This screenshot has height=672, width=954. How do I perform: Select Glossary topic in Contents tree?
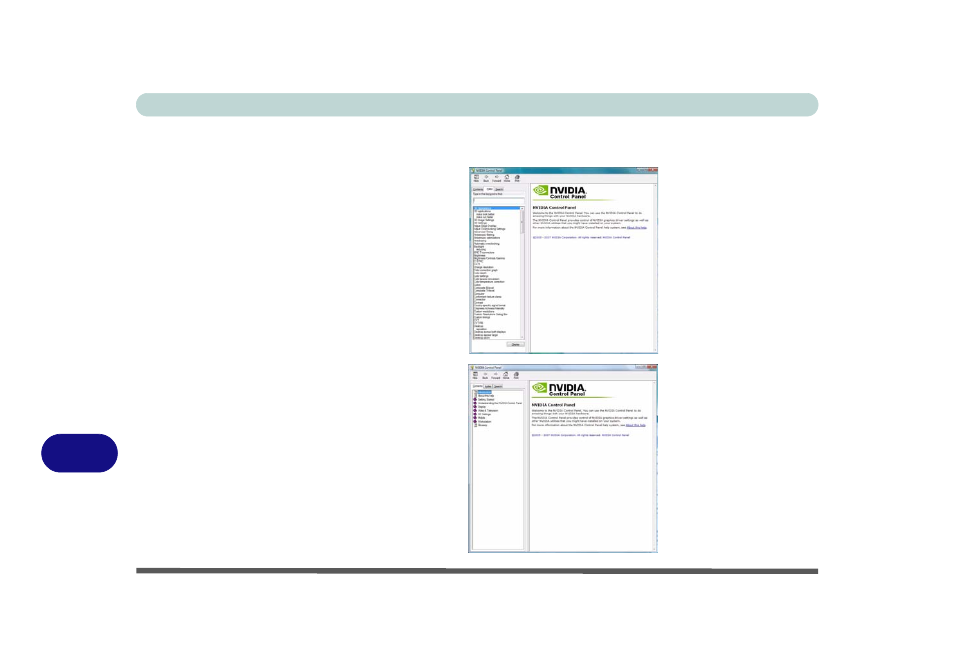[482, 425]
